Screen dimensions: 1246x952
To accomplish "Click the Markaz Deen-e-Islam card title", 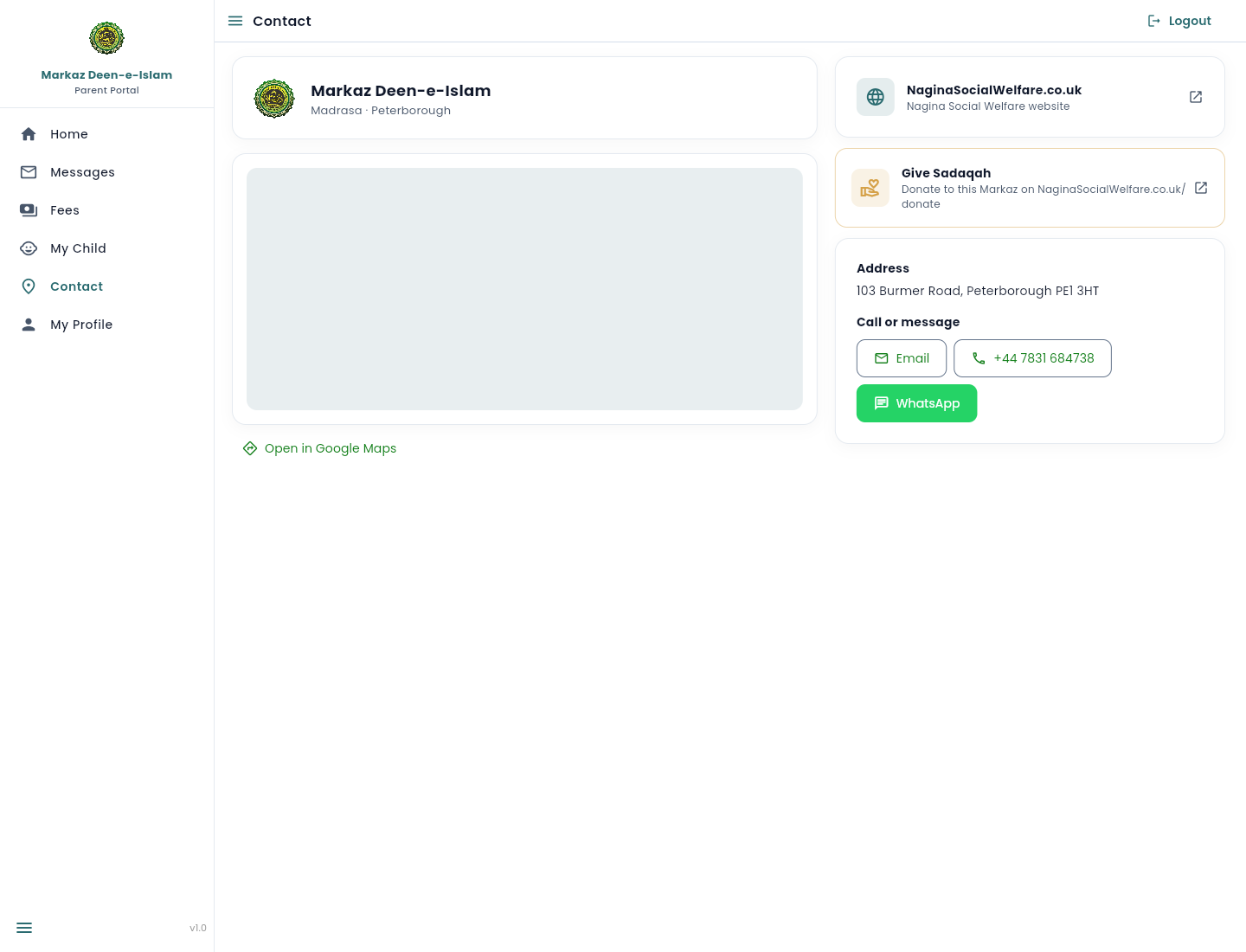I will [401, 91].
